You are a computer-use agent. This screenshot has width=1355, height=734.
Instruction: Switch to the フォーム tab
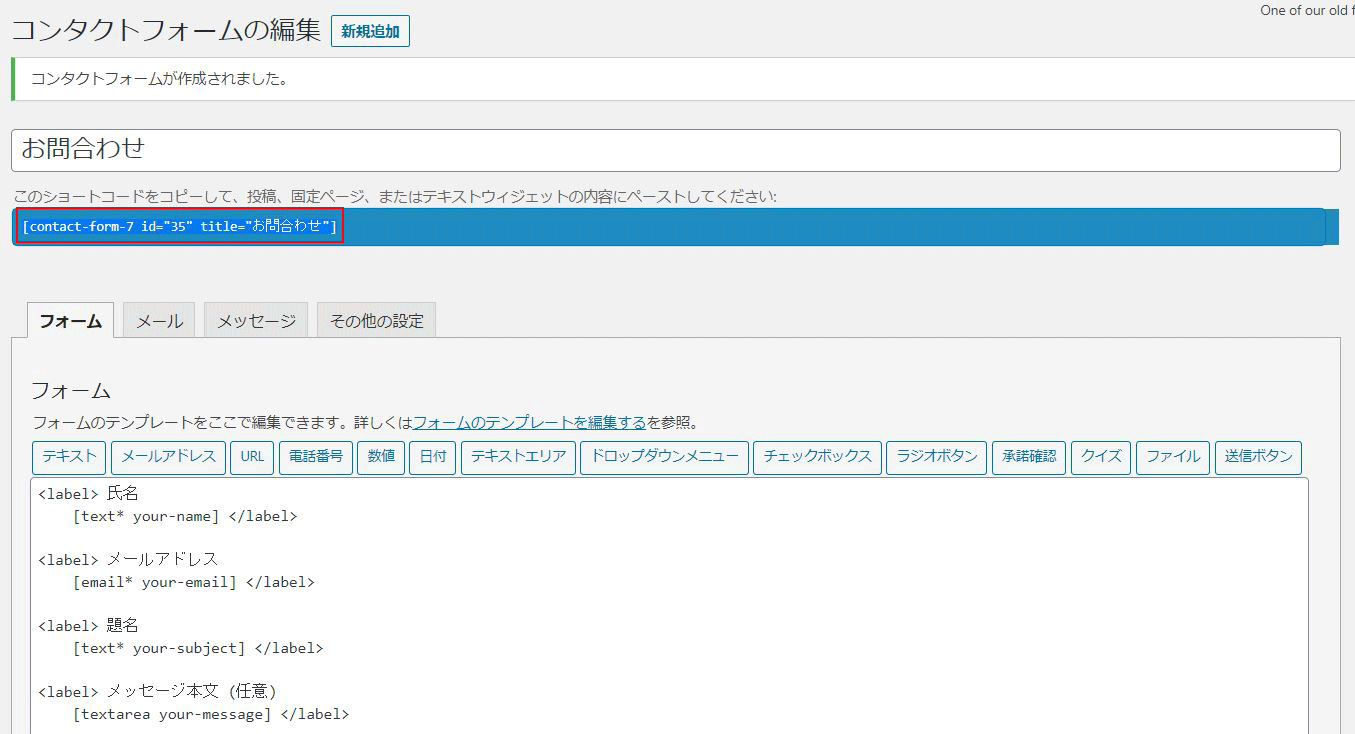(70, 321)
